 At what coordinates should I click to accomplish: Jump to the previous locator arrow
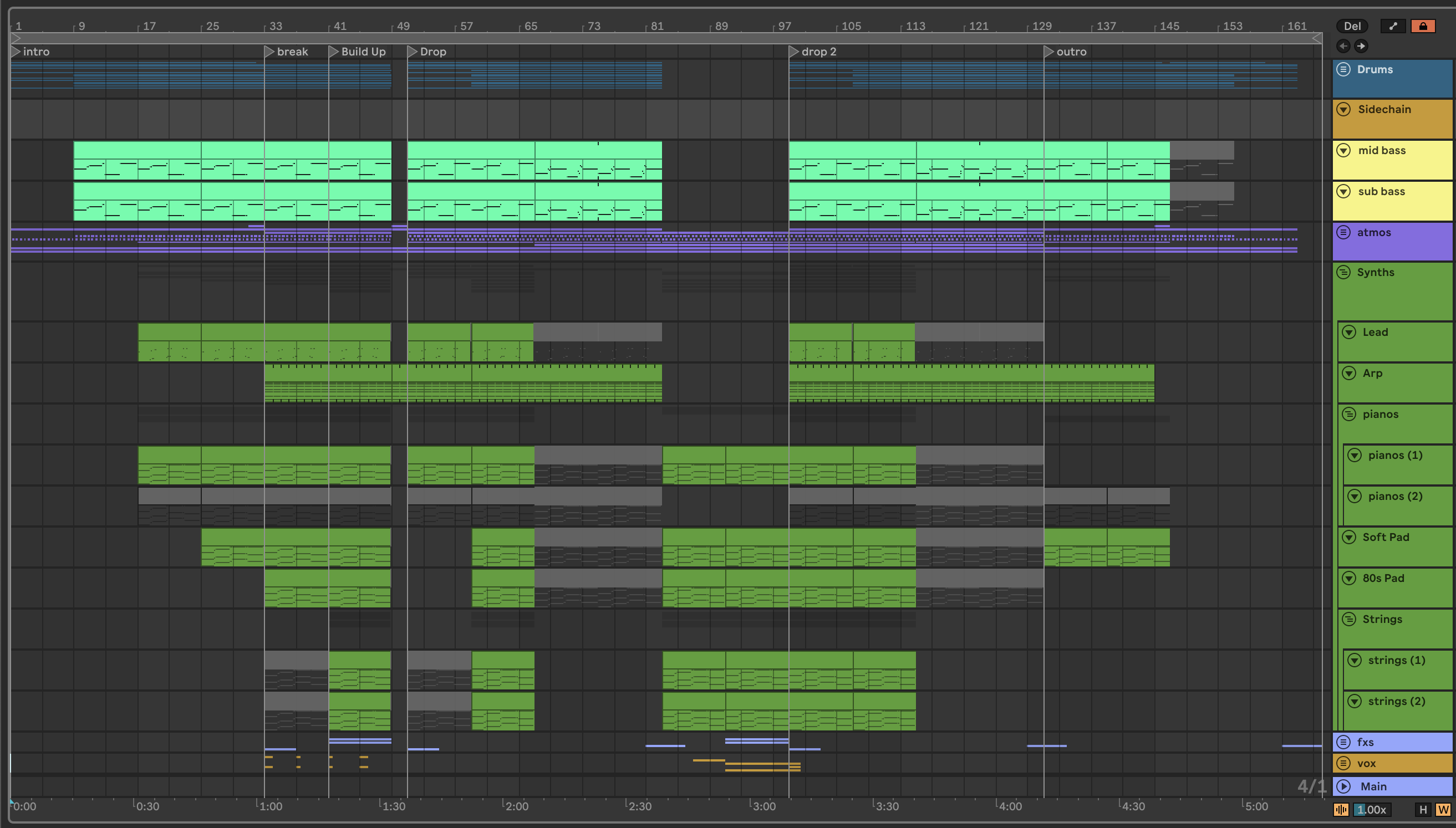1343,46
